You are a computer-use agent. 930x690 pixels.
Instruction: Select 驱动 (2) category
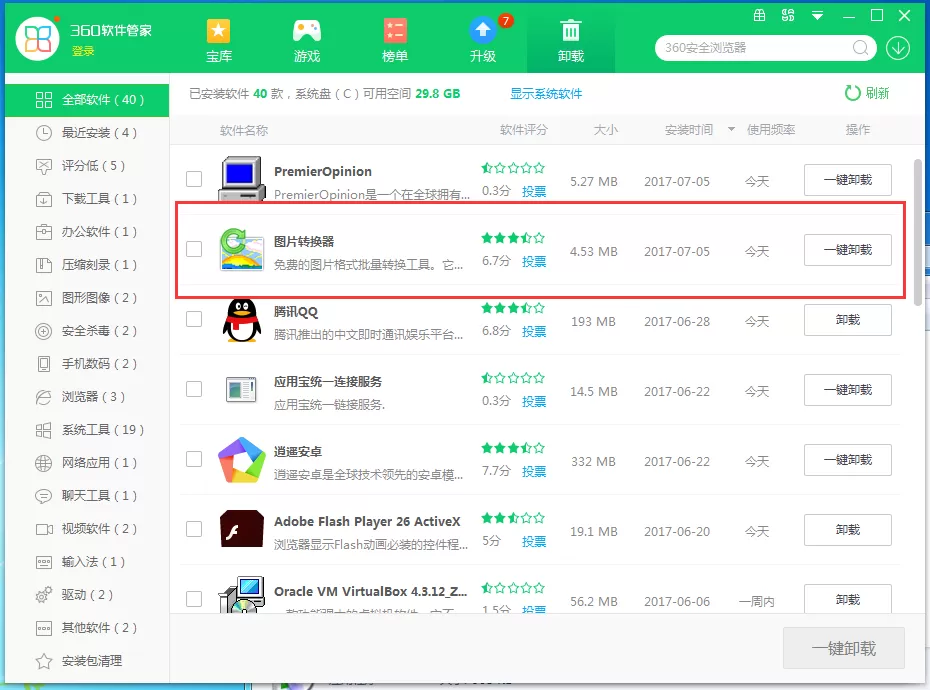87,595
